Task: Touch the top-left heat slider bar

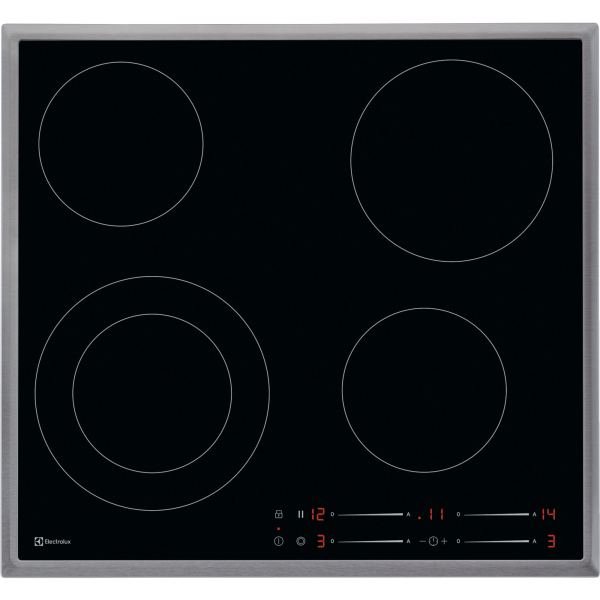Action: (x=370, y=514)
